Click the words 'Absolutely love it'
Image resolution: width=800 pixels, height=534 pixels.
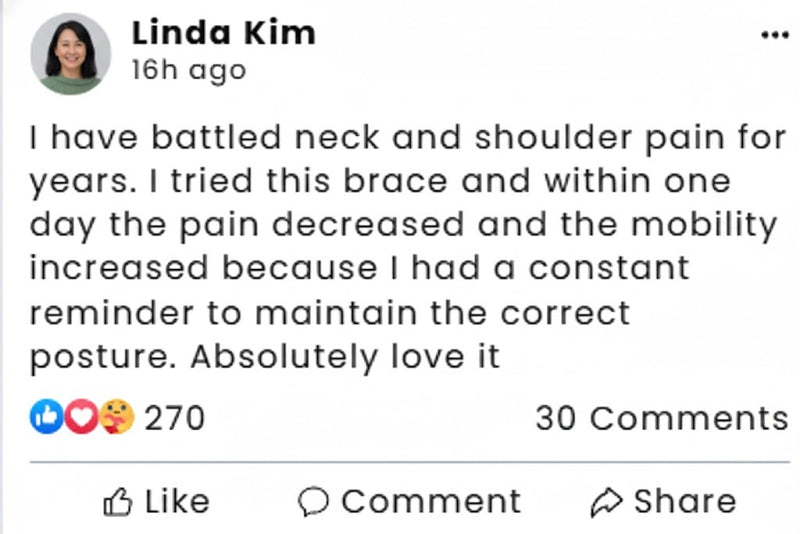[344, 356]
